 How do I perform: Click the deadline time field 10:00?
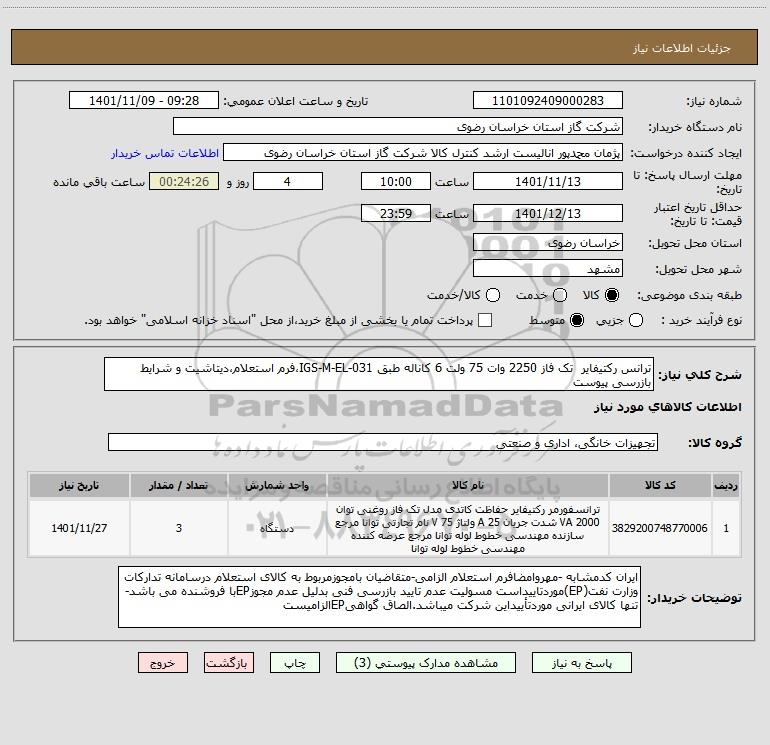pos(396,181)
